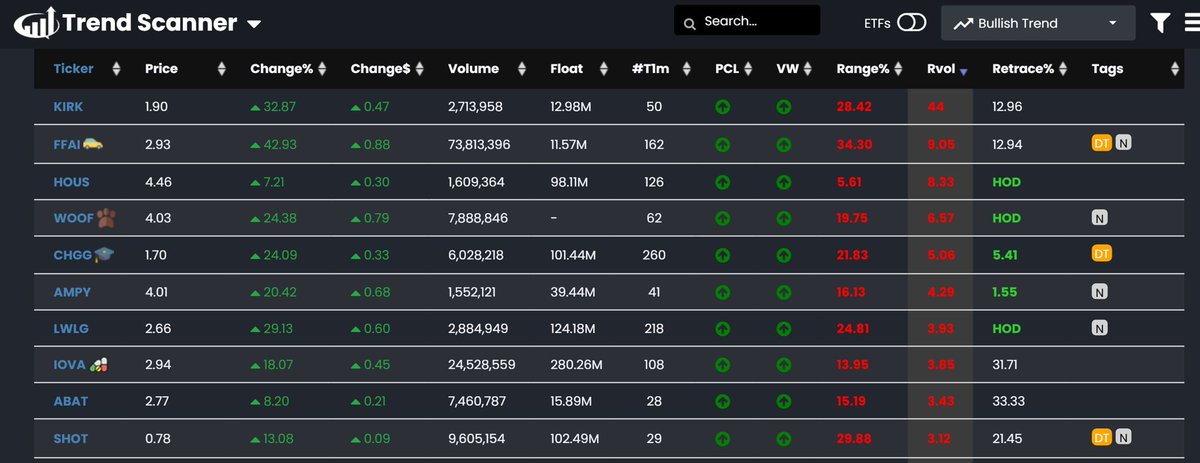This screenshot has width=1200, height=463.
Task: Click the search magnifier icon
Action: coord(690,22)
